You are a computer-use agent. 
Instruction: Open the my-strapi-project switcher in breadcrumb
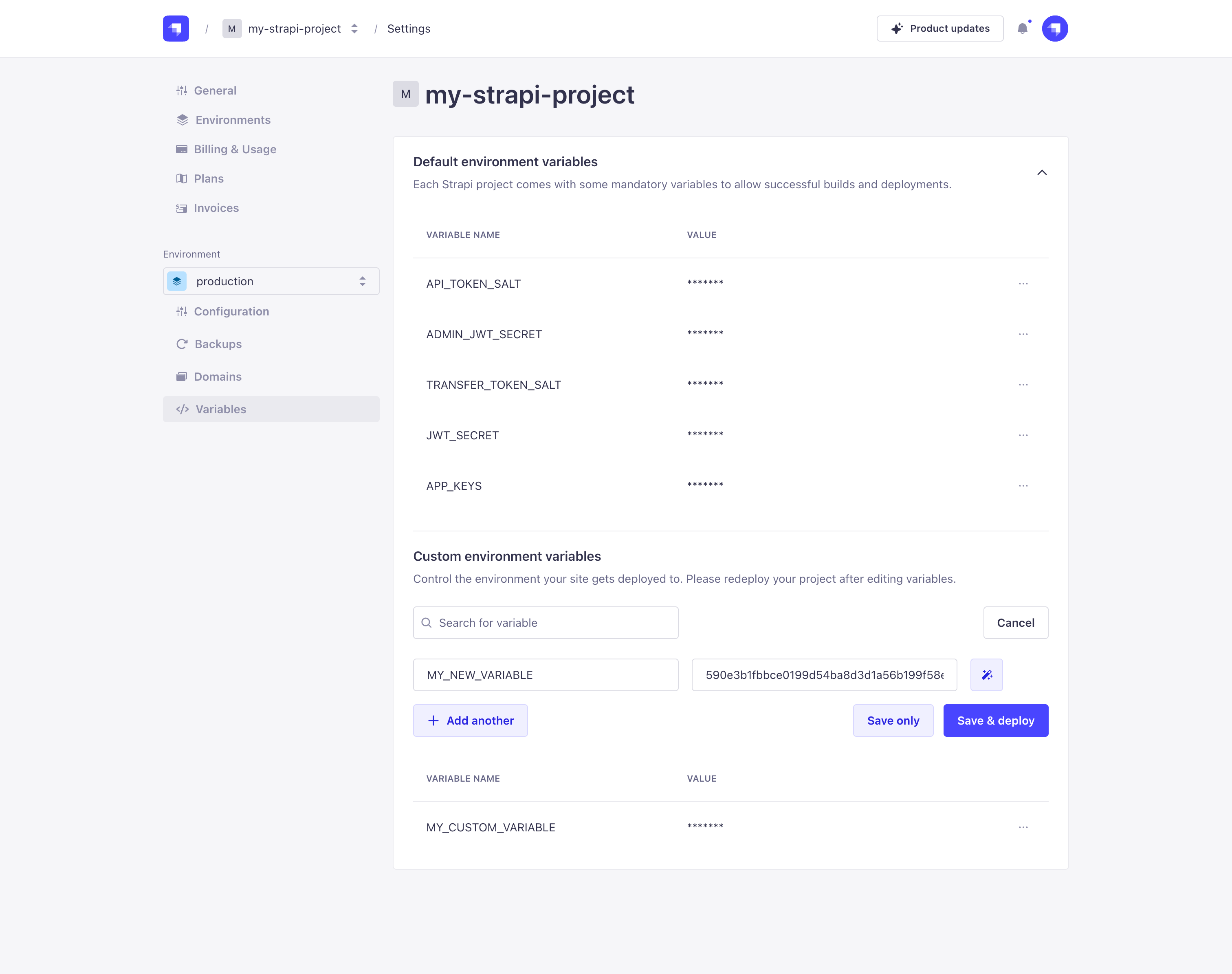tap(354, 28)
